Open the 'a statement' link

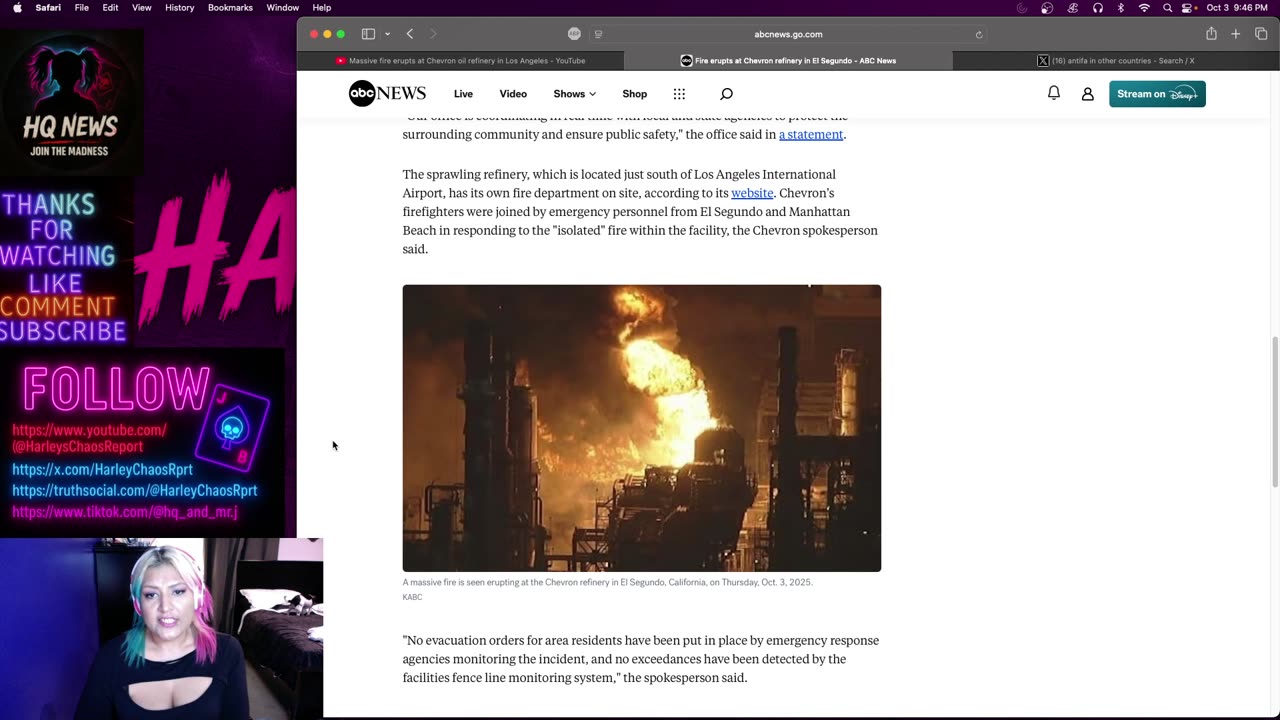pyautogui.click(x=811, y=135)
